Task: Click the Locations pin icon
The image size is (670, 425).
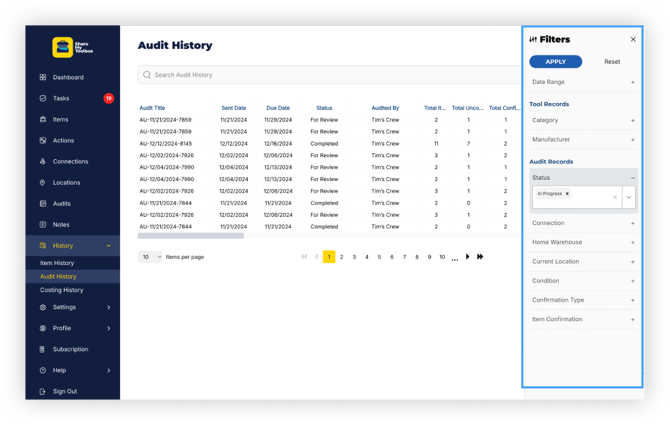Action: (x=43, y=182)
